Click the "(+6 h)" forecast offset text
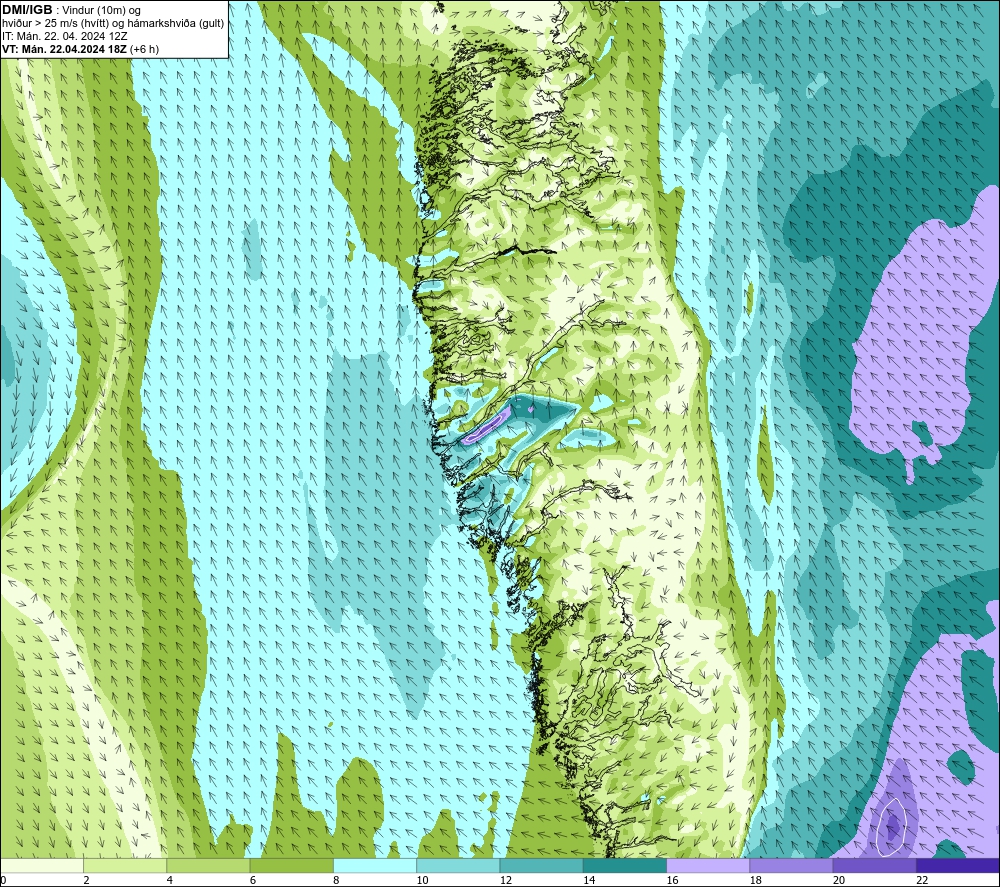 coord(145,49)
